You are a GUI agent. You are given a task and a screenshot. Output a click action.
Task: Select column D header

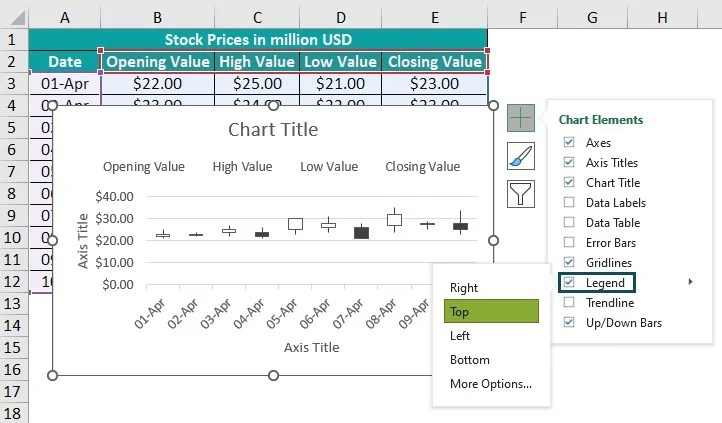[x=341, y=17]
